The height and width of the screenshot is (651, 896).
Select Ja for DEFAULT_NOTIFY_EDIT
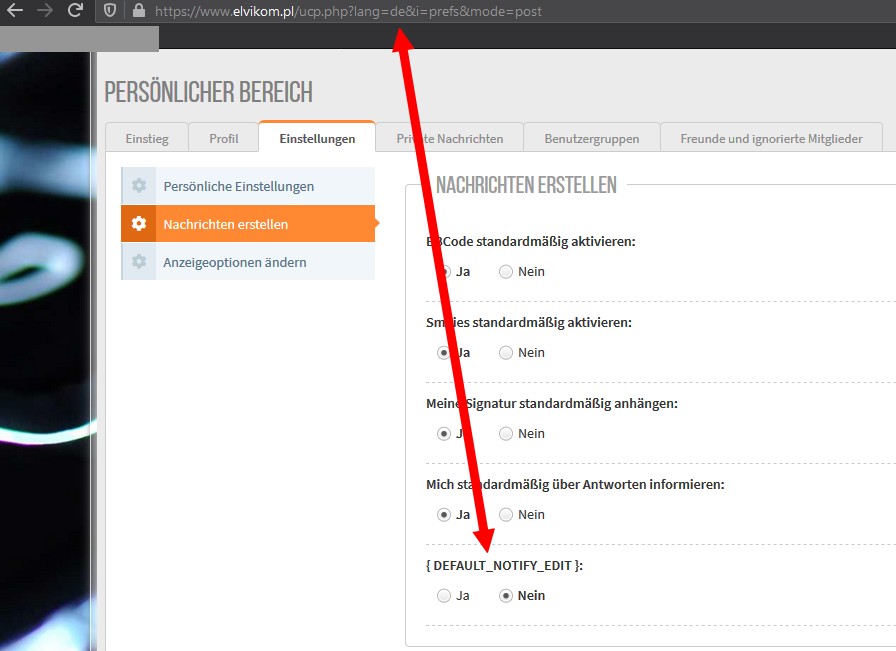tap(443, 596)
